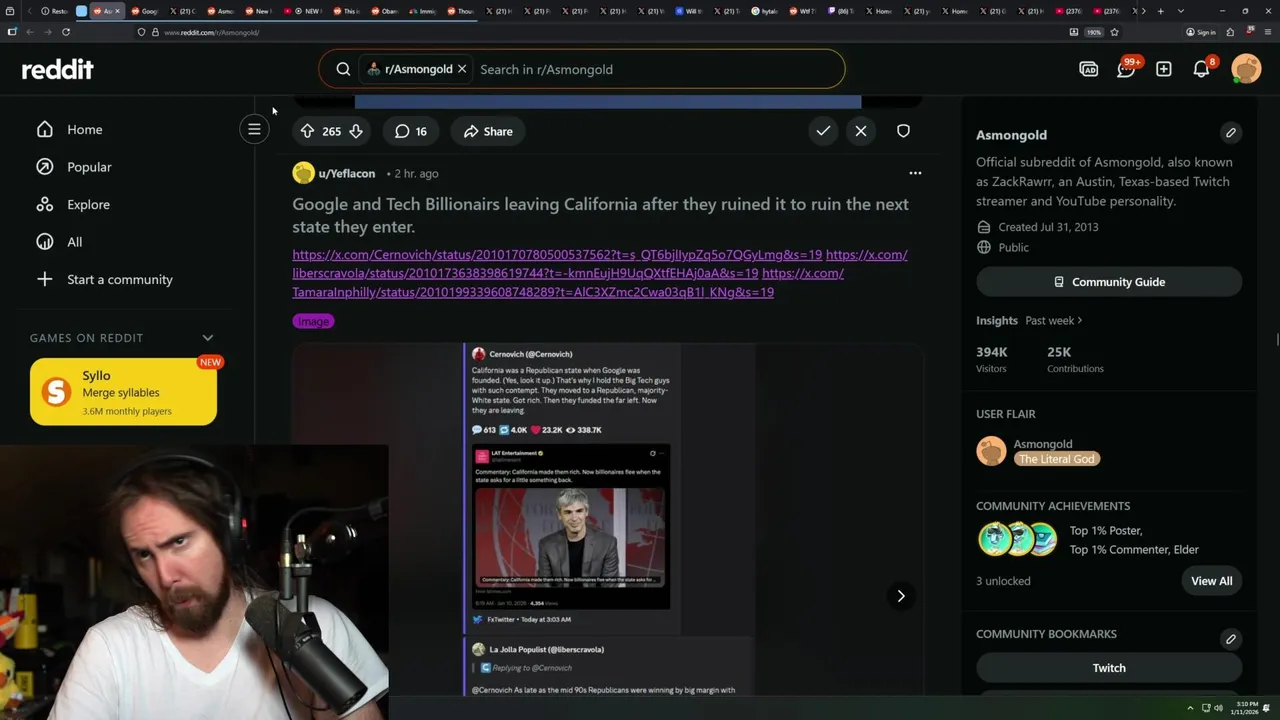Open post options three-dot menu
1280x720 pixels.
(x=915, y=173)
